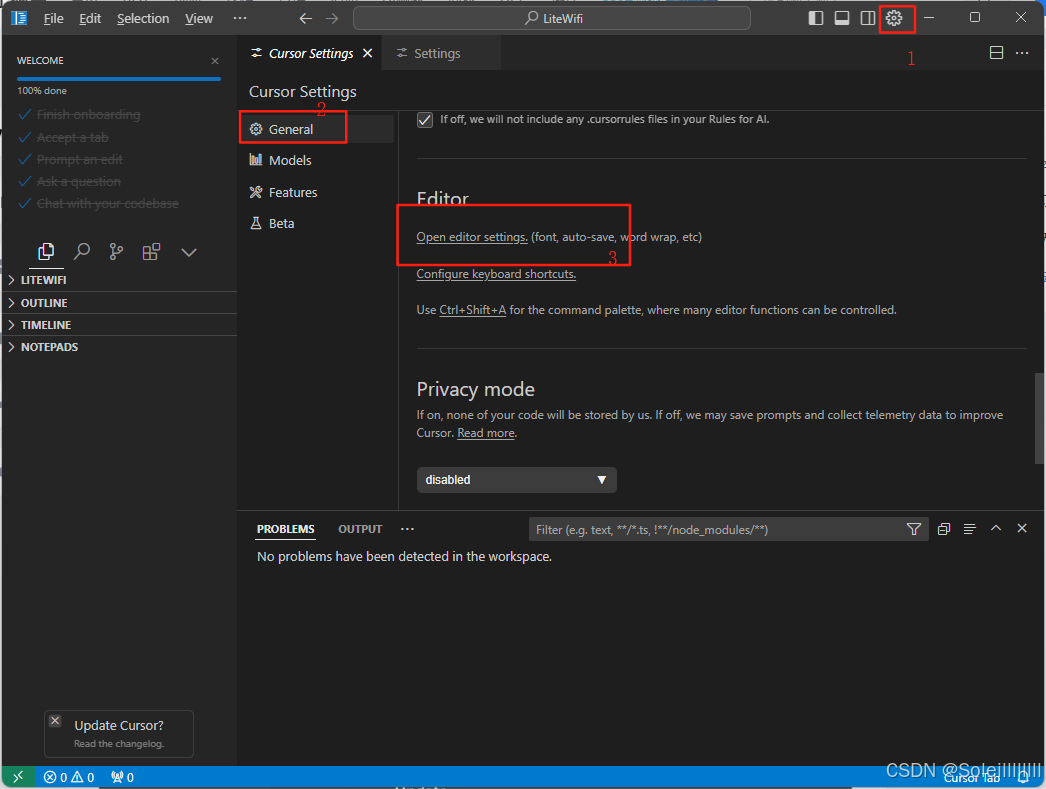Open Search magnifier in sidebar
Viewport: 1046px width, 789px height.
coord(81,251)
